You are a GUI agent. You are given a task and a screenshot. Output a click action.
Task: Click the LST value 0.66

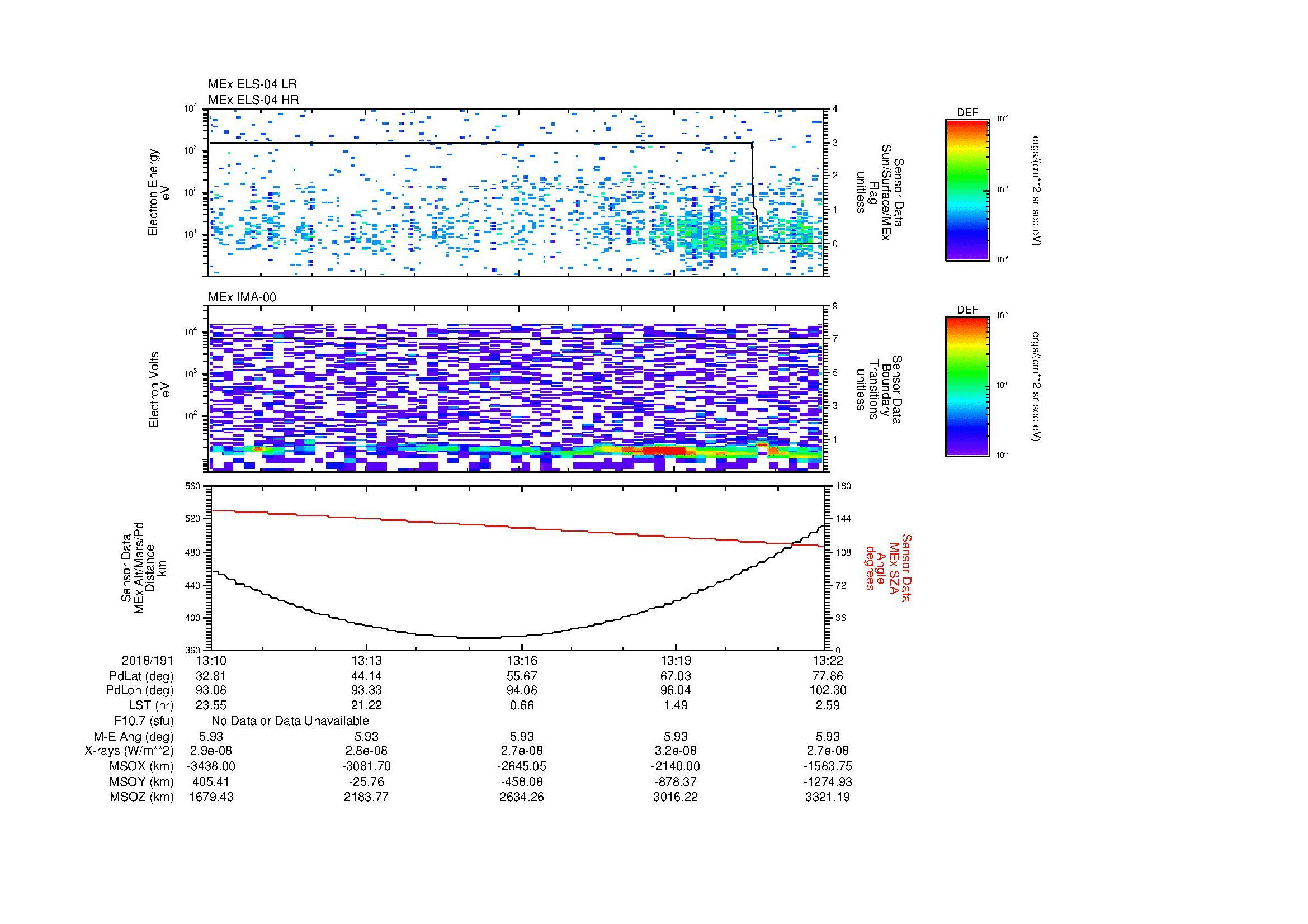pyautogui.click(x=522, y=705)
